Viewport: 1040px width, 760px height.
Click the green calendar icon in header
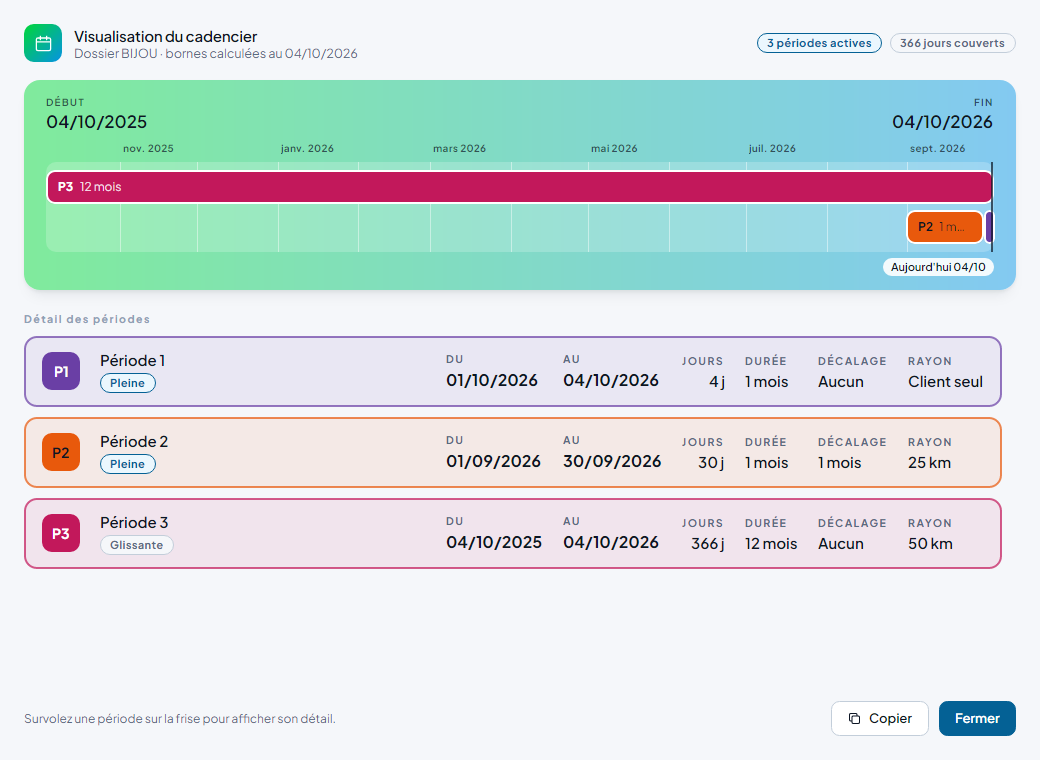point(43,43)
